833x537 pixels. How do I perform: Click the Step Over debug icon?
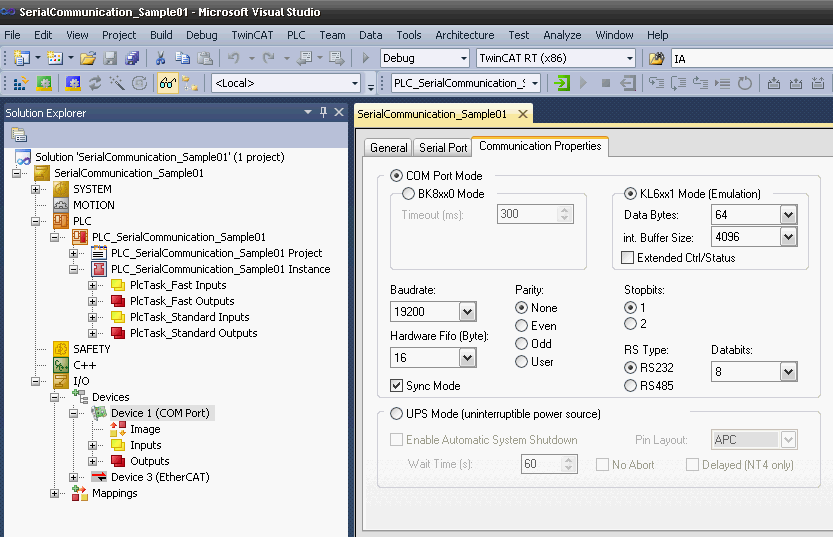tap(678, 83)
